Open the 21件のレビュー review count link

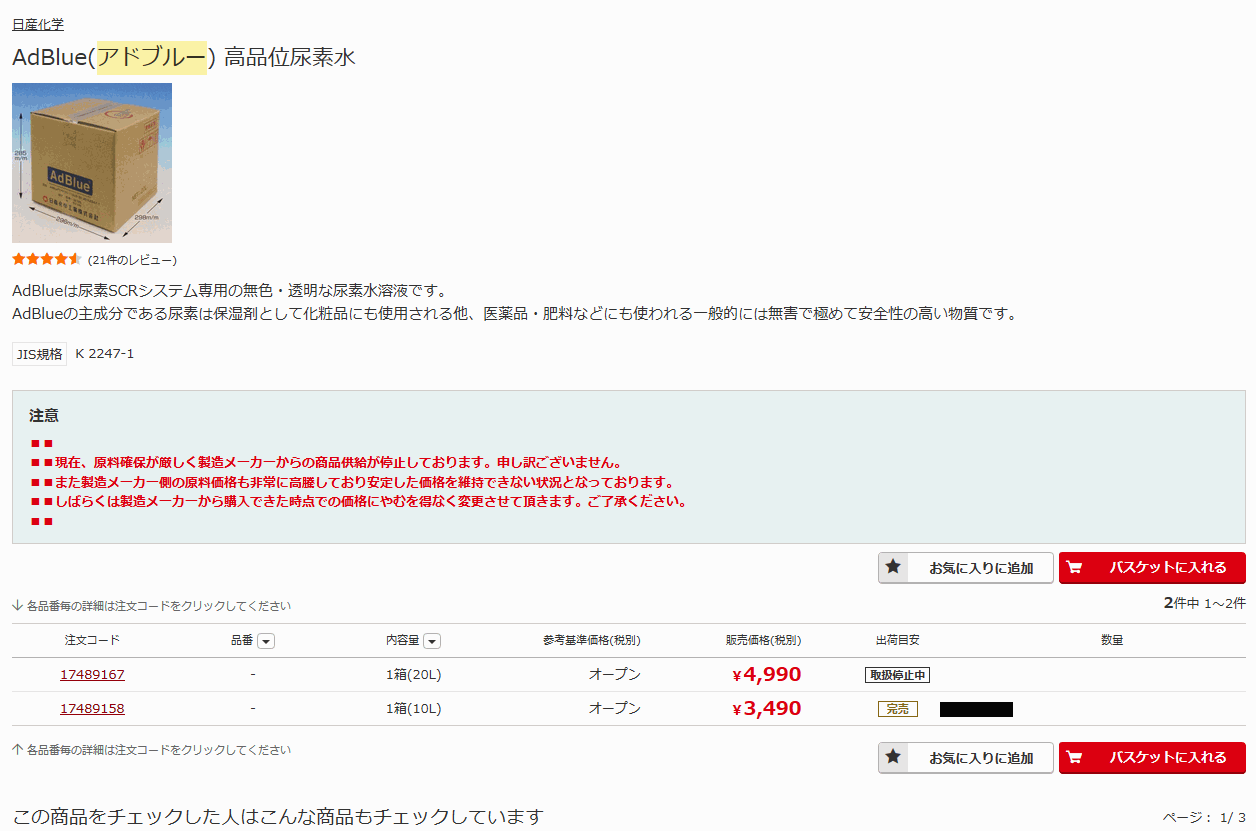pyautogui.click(x=132, y=260)
